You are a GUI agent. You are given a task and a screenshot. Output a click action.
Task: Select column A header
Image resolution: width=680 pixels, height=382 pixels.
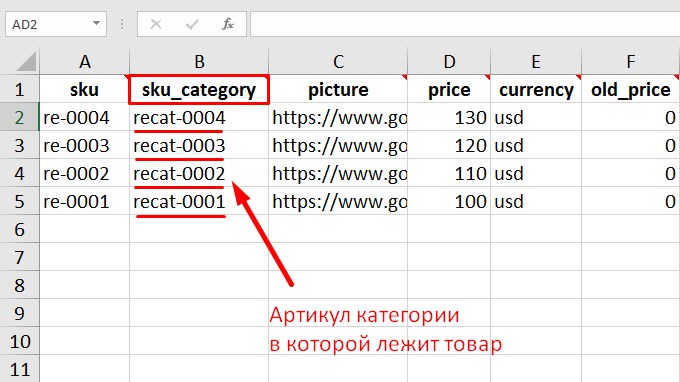pyautogui.click(x=85, y=61)
